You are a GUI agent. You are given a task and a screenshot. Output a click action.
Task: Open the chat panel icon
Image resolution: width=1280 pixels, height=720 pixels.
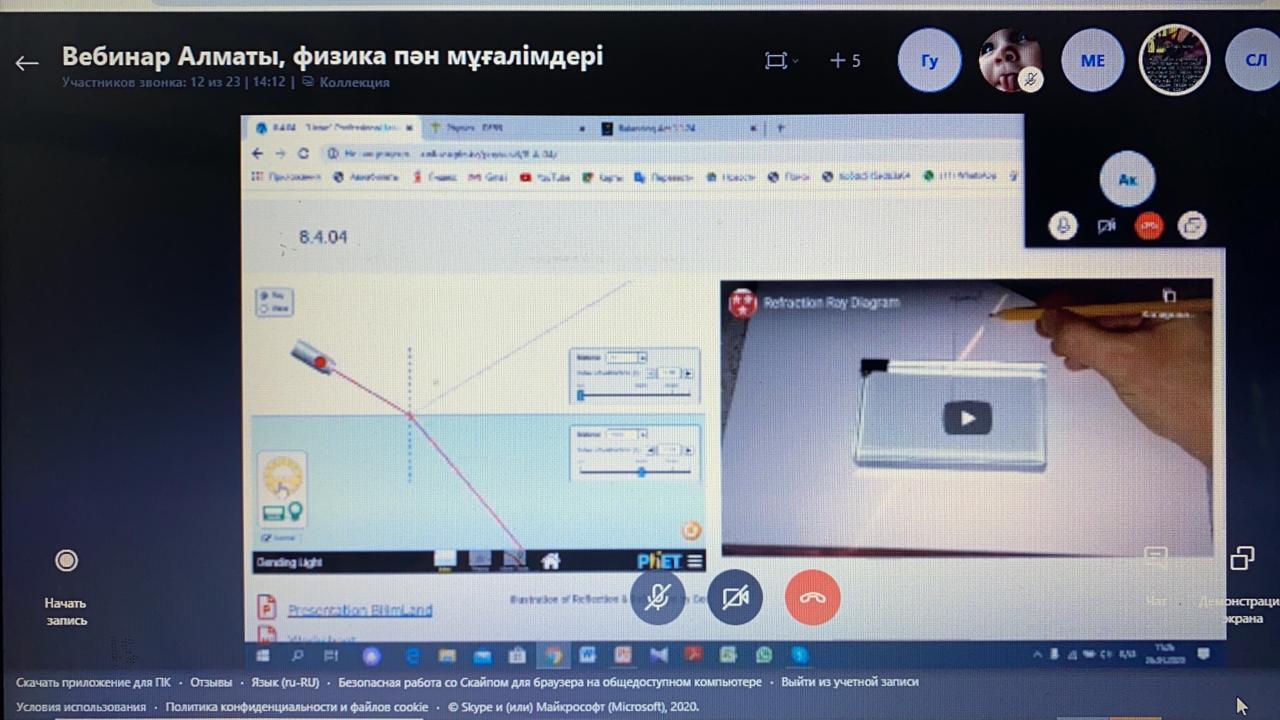[1155, 557]
